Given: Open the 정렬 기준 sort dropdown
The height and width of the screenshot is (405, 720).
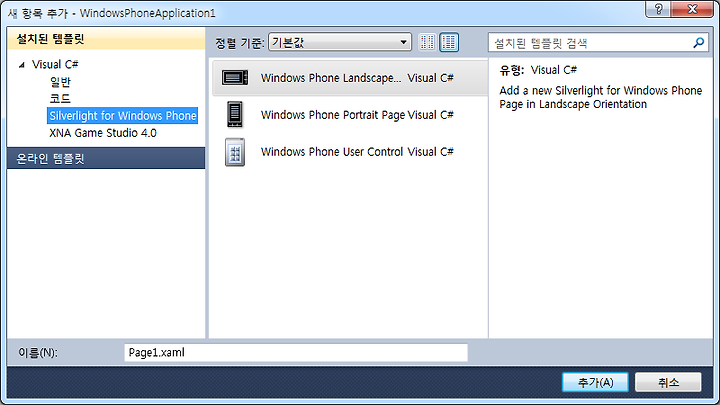Looking at the screenshot, I should pyautogui.click(x=340, y=42).
